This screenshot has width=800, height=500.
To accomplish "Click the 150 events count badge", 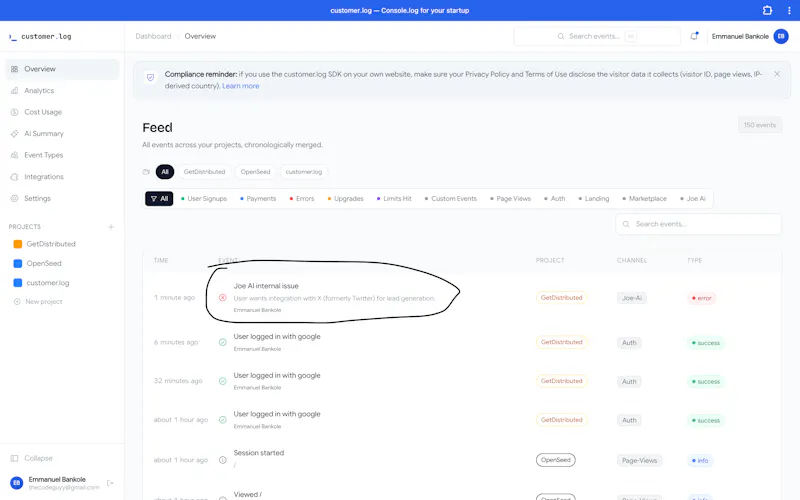I will click(x=760, y=125).
